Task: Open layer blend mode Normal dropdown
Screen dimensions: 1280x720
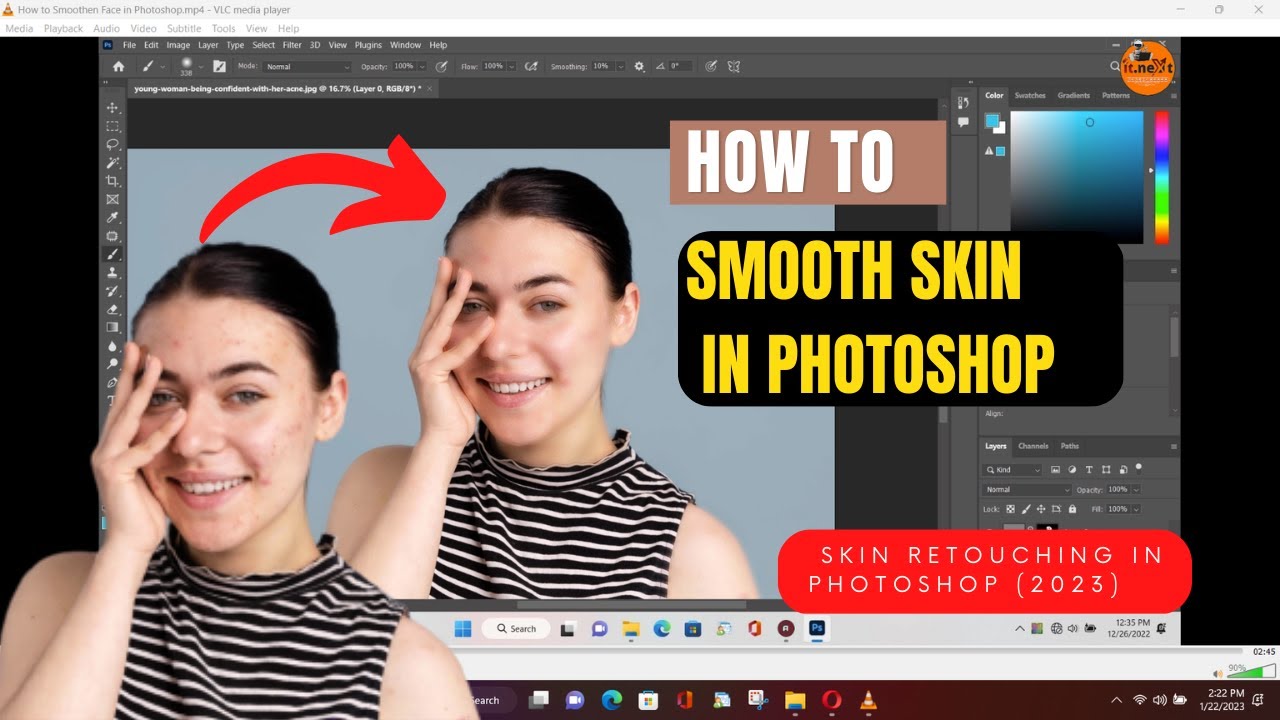Action: click(x=1027, y=490)
